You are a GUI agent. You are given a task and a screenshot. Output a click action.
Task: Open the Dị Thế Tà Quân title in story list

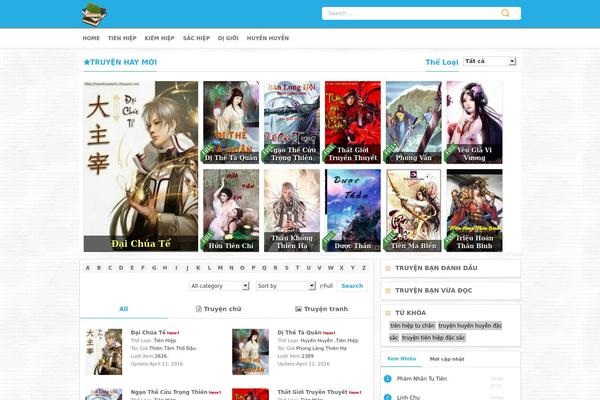coord(299,332)
